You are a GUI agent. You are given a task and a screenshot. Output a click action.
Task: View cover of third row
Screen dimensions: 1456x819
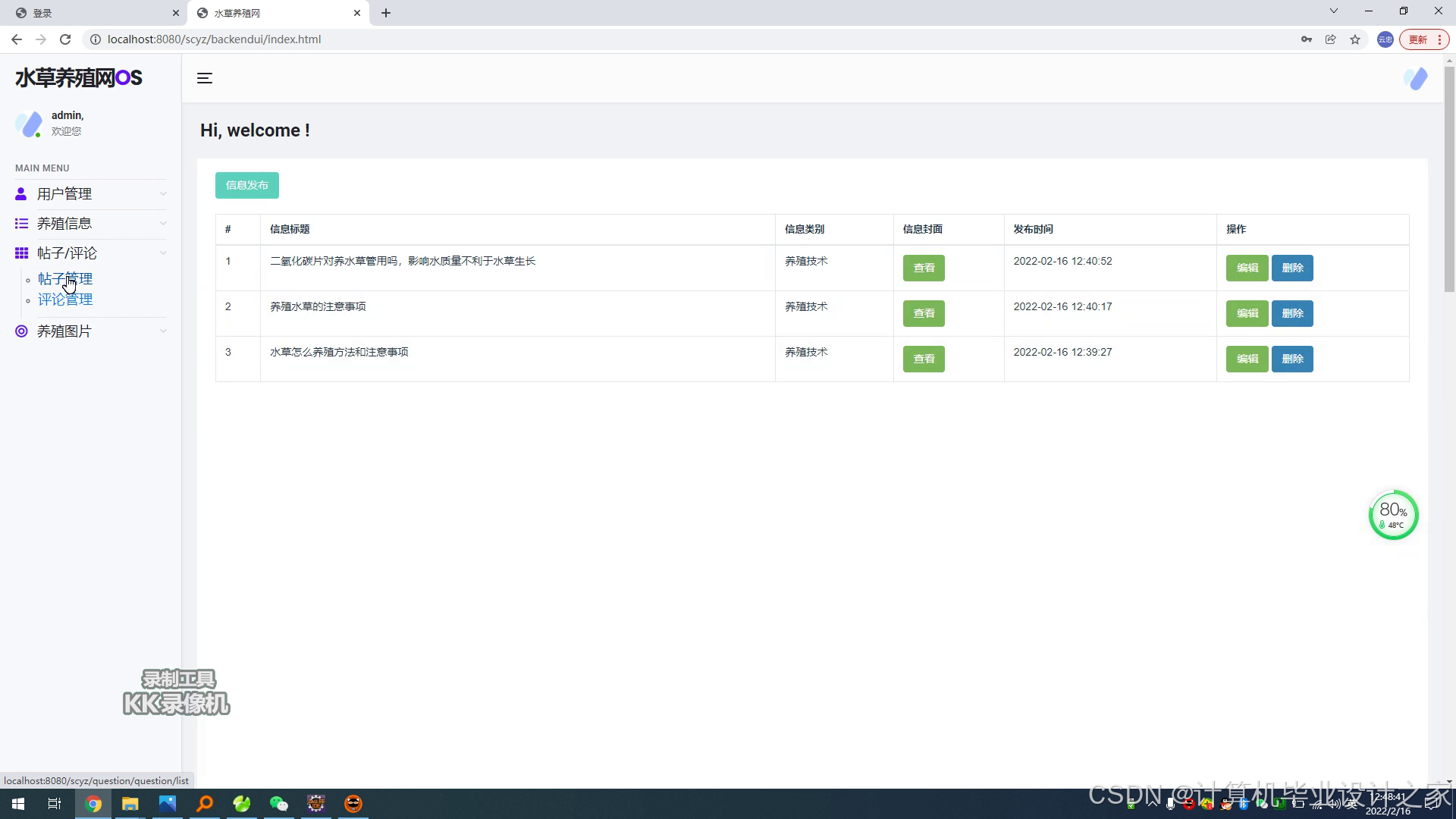pyautogui.click(x=923, y=359)
